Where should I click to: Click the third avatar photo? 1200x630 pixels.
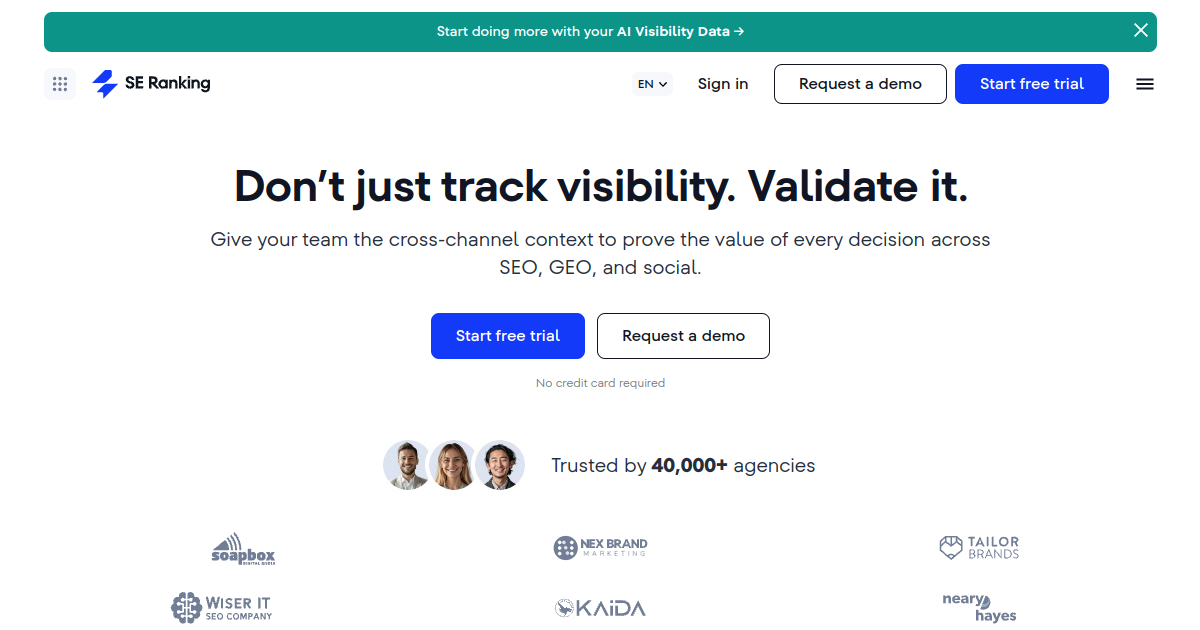(500, 465)
